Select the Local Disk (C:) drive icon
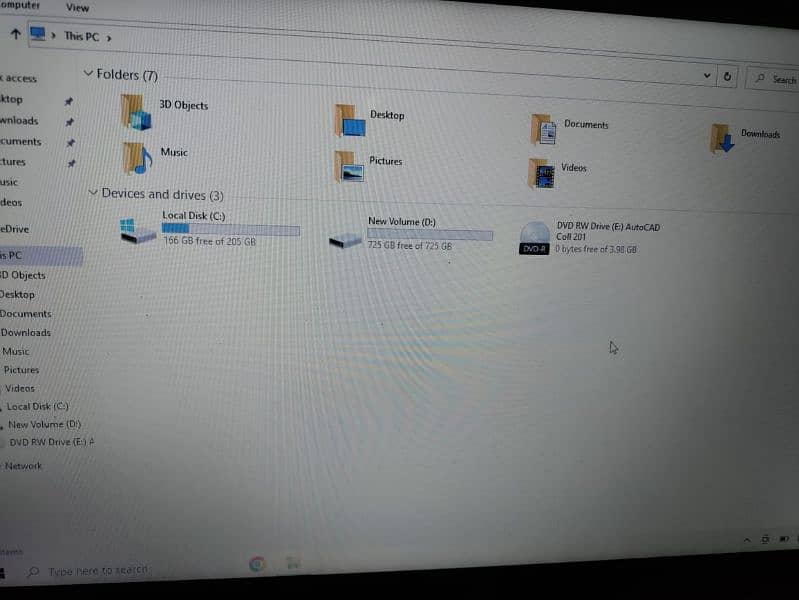Screen dimensions: 799x600 pos(137,231)
